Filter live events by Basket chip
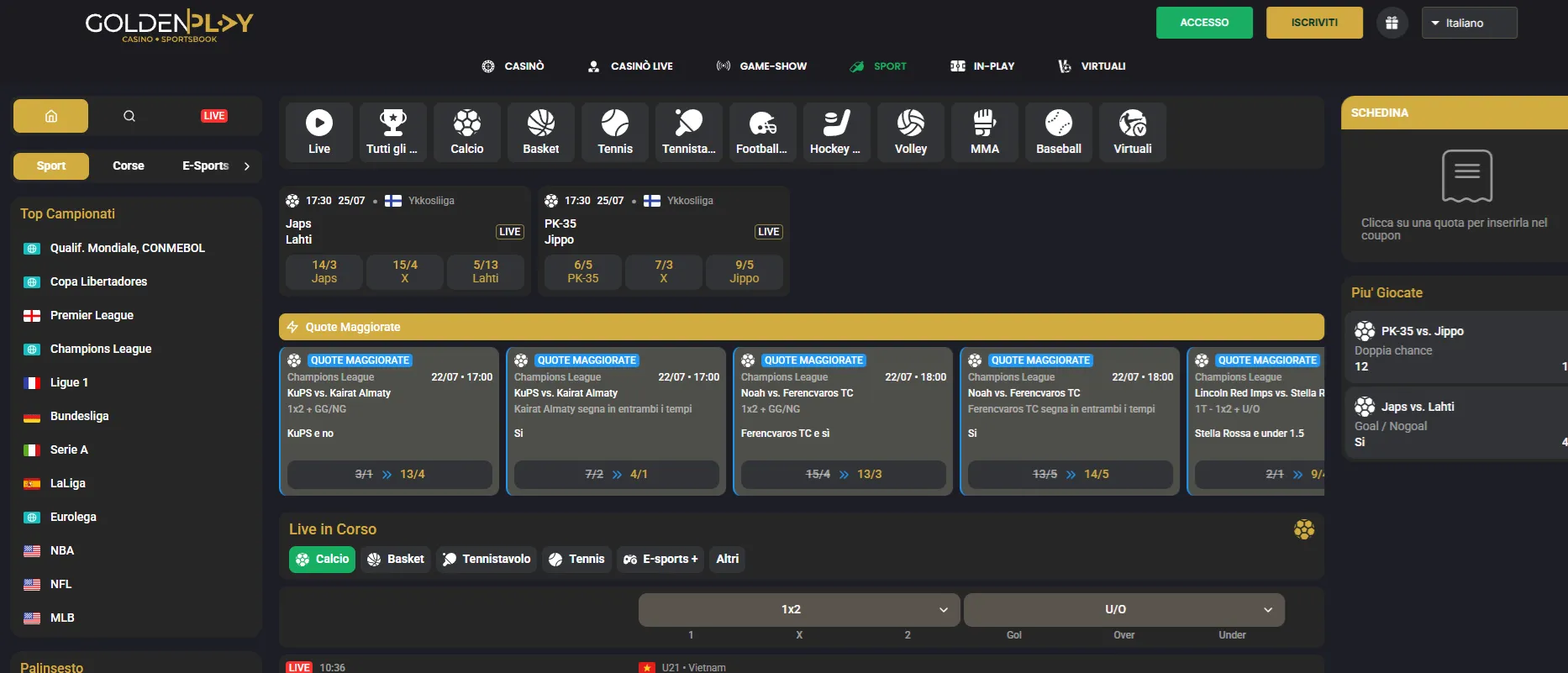1568x673 pixels. 396,560
